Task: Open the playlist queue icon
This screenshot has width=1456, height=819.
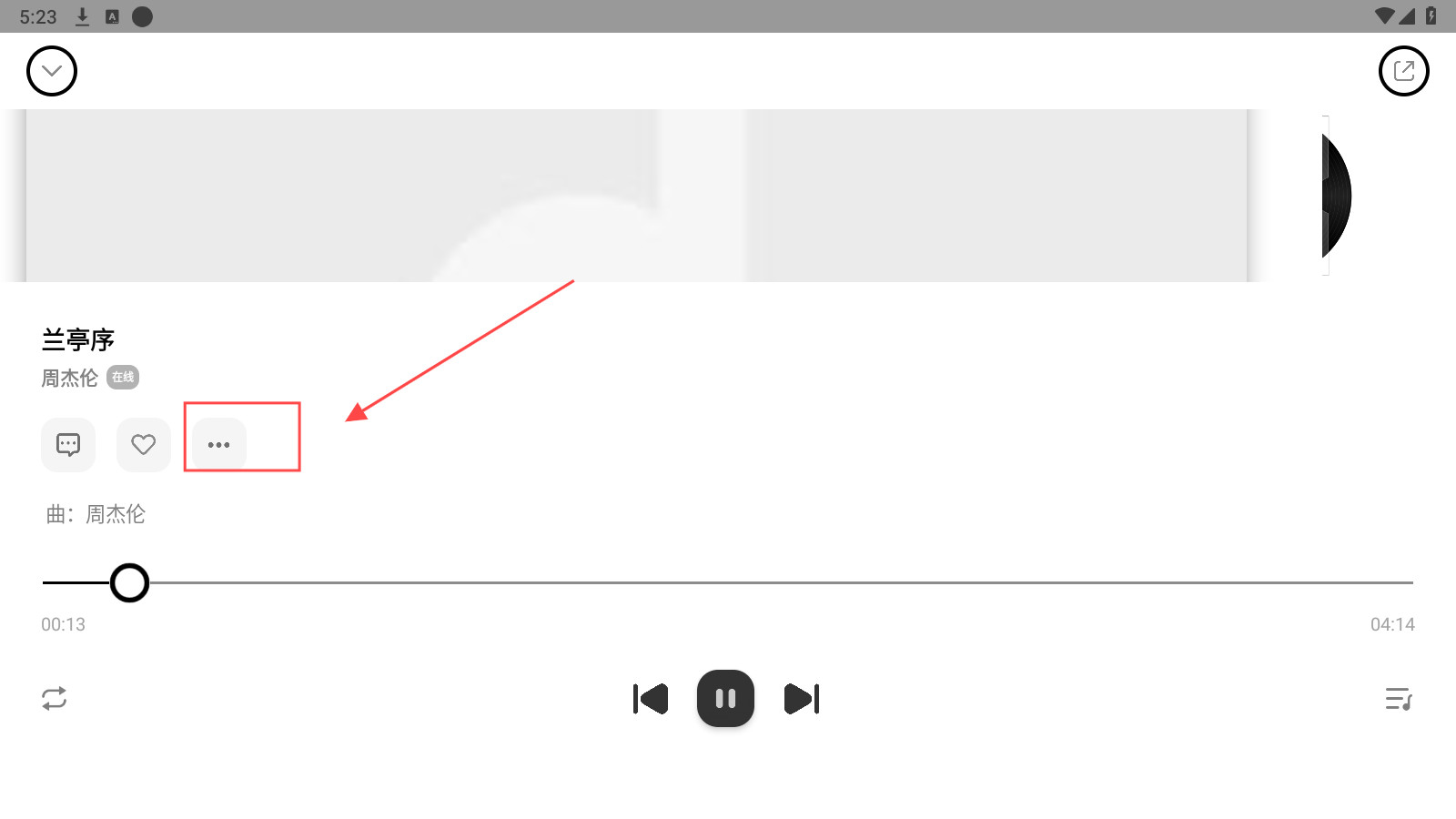Action: click(1399, 699)
